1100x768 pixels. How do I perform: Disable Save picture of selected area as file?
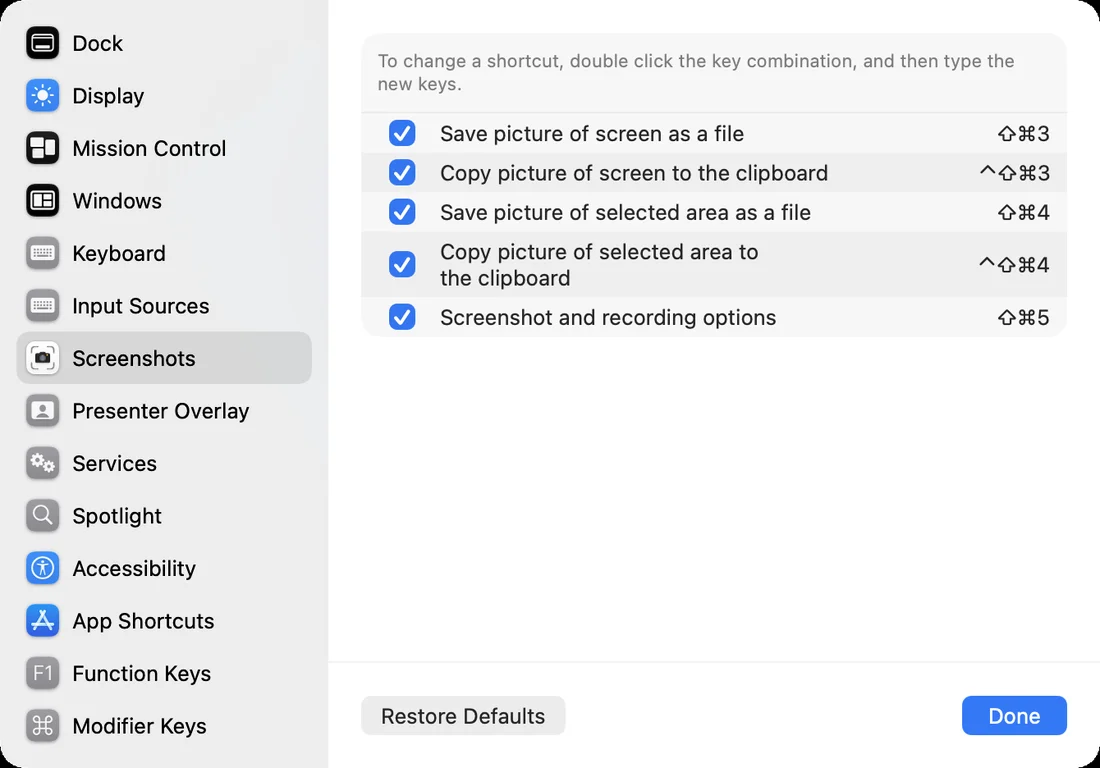[x=402, y=212]
